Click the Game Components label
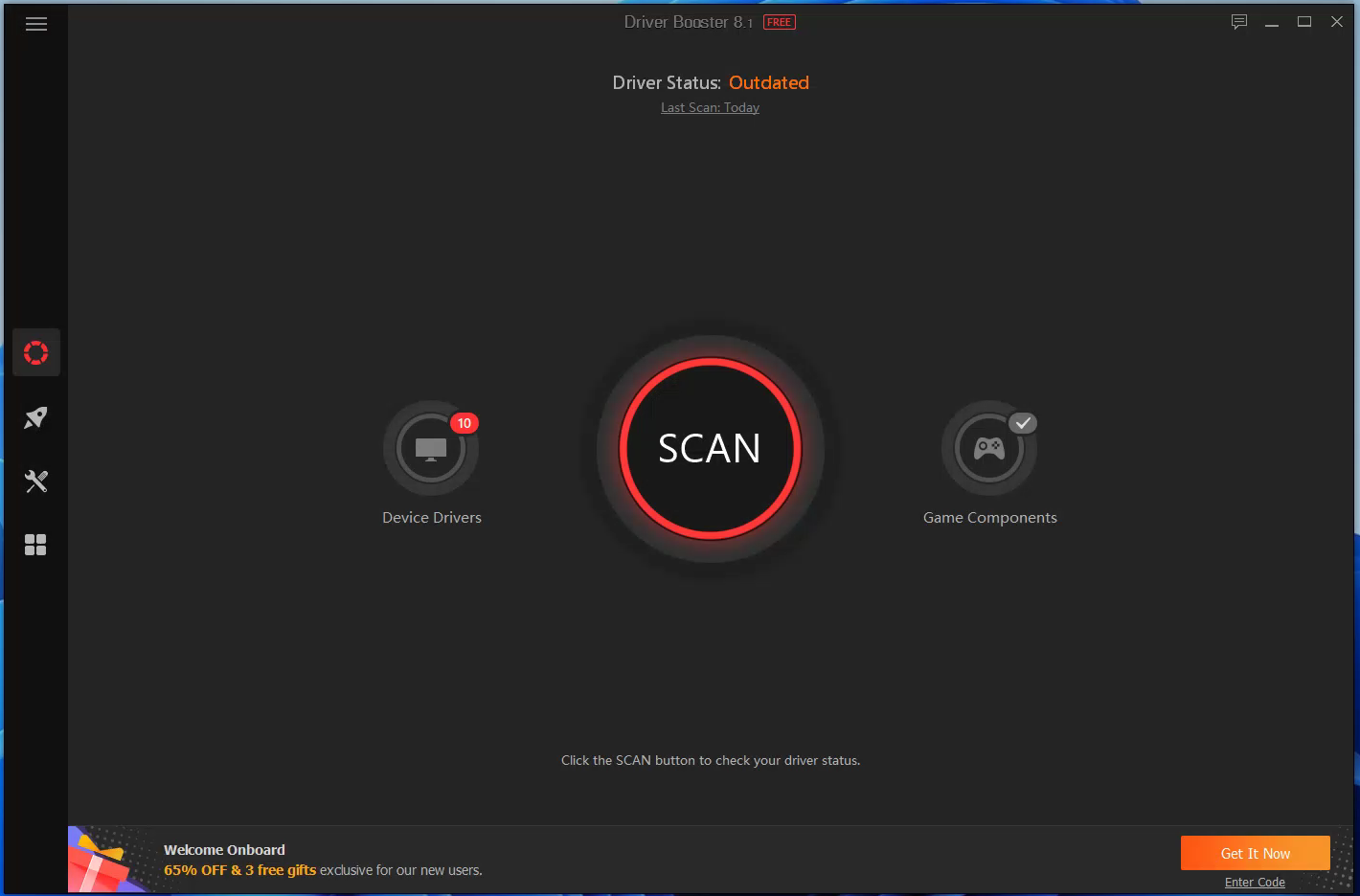The width and height of the screenshot is (1360, 896). point(990,518)
